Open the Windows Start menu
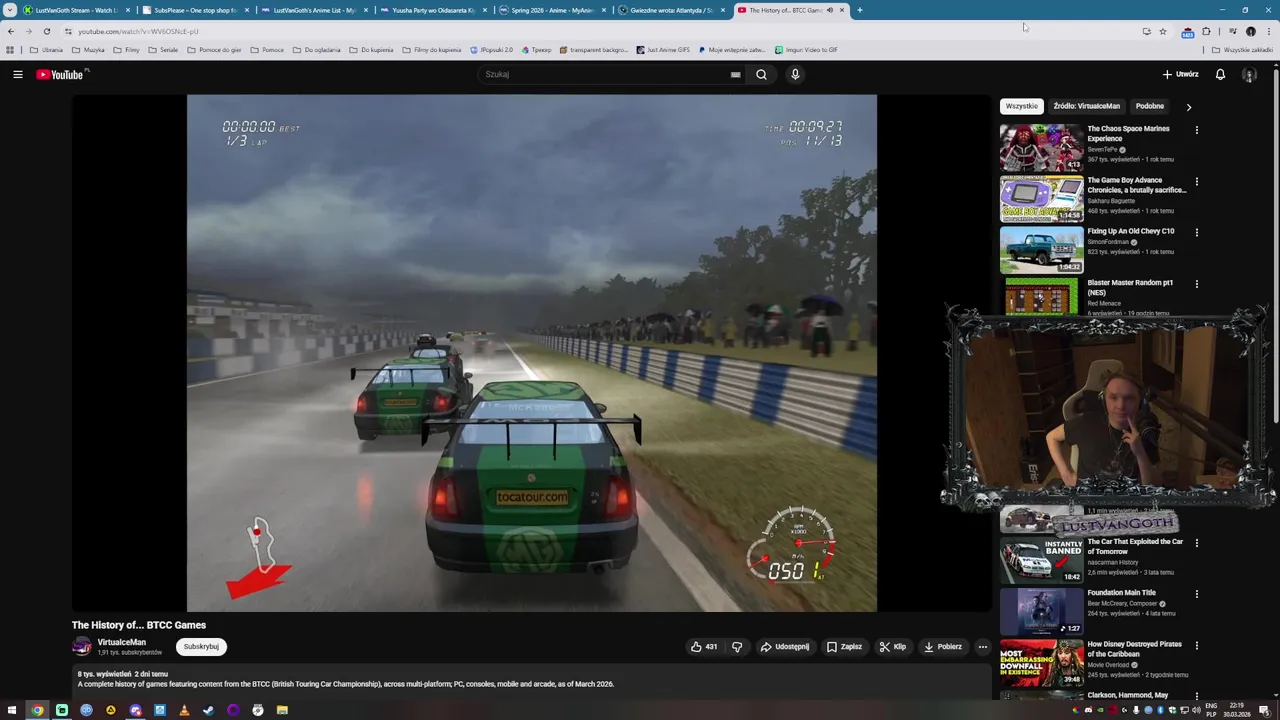This screenshot has height=720, width=1280. pos(12,710)
